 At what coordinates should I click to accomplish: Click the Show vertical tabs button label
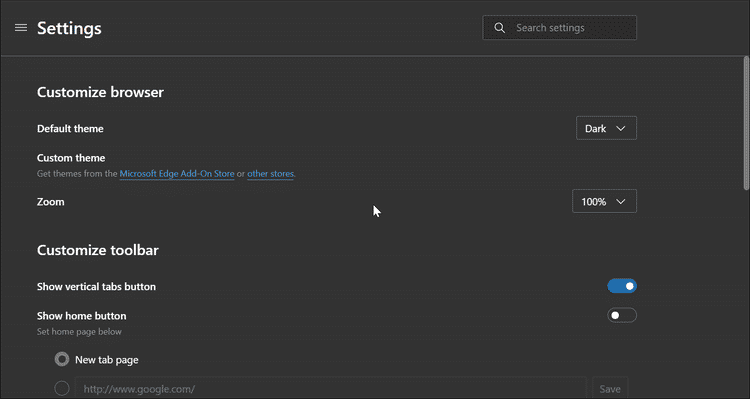(96, 287)
